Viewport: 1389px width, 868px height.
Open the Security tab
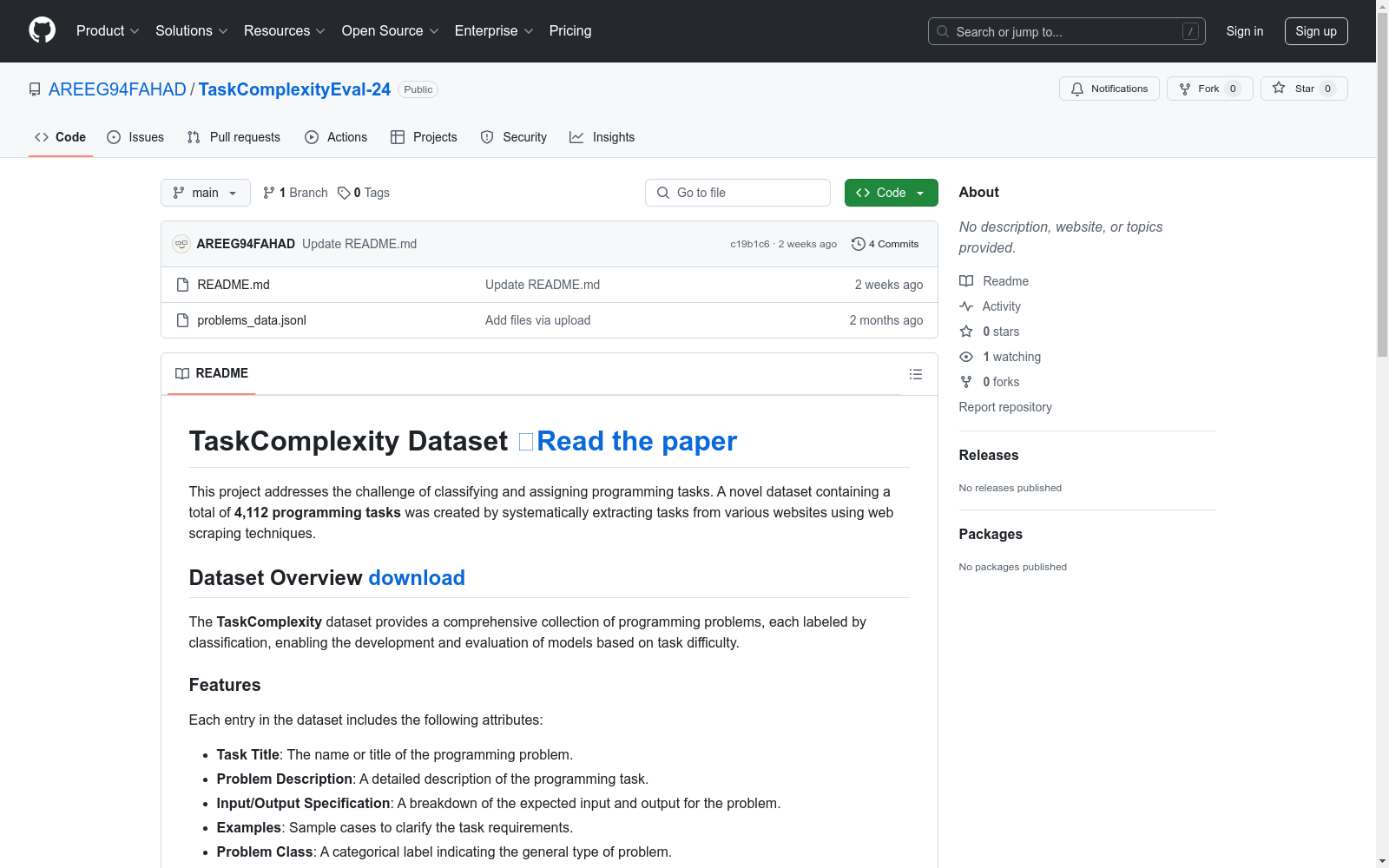514,137
